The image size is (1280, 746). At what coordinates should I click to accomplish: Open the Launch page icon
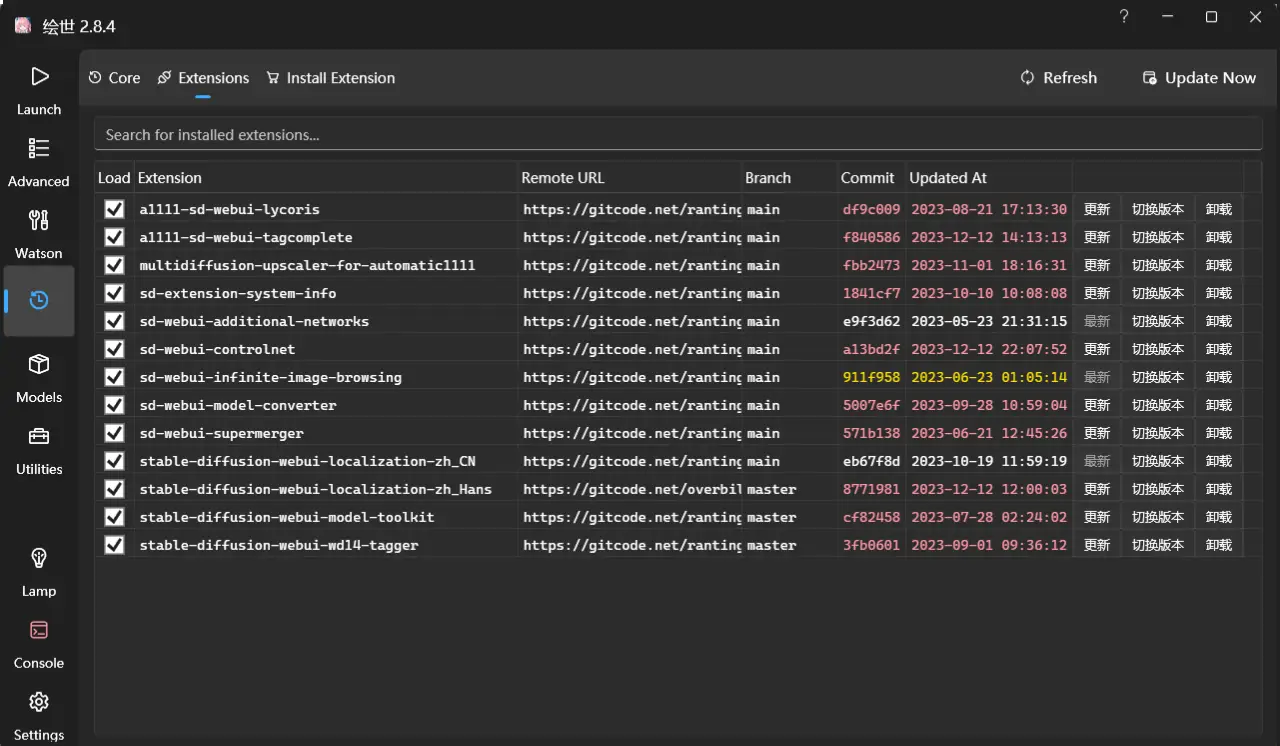pyautogui.click(x=39, y=77)
